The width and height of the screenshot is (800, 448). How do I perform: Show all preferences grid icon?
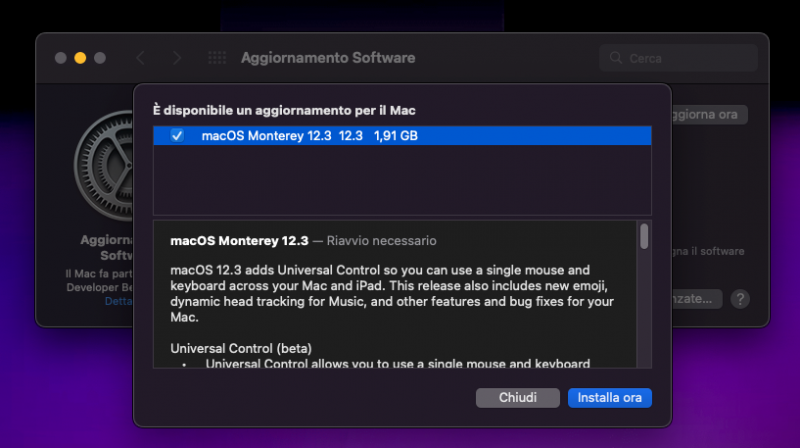pos(217,58)
